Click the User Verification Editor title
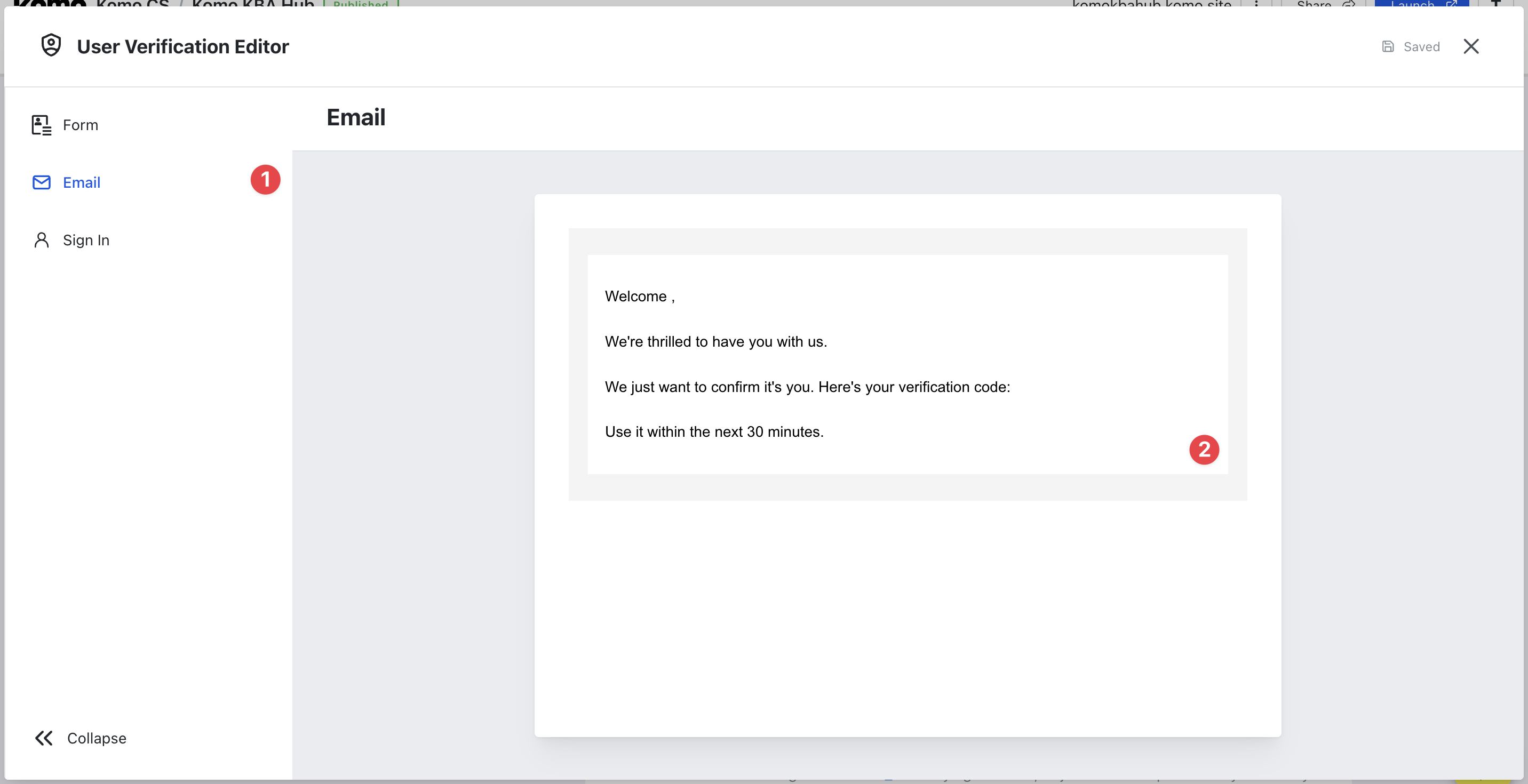Image resolution: width=1528 pixels, height=784 pixels. [182, 46]
